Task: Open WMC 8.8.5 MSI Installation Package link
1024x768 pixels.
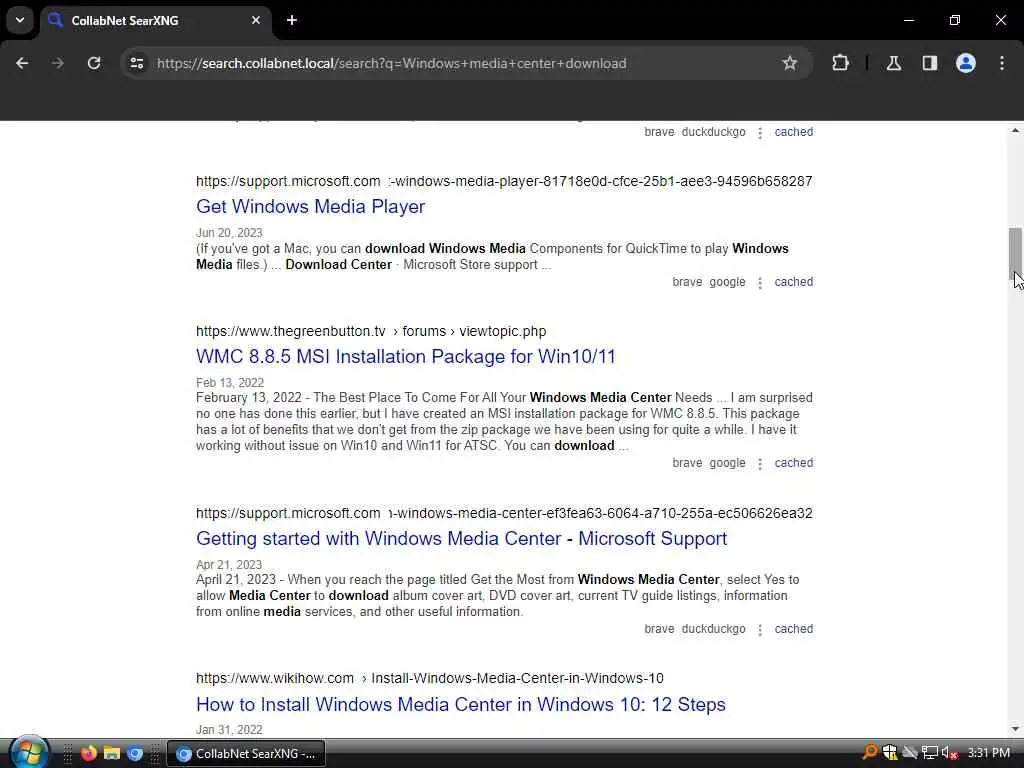Action: pos(406,357)
